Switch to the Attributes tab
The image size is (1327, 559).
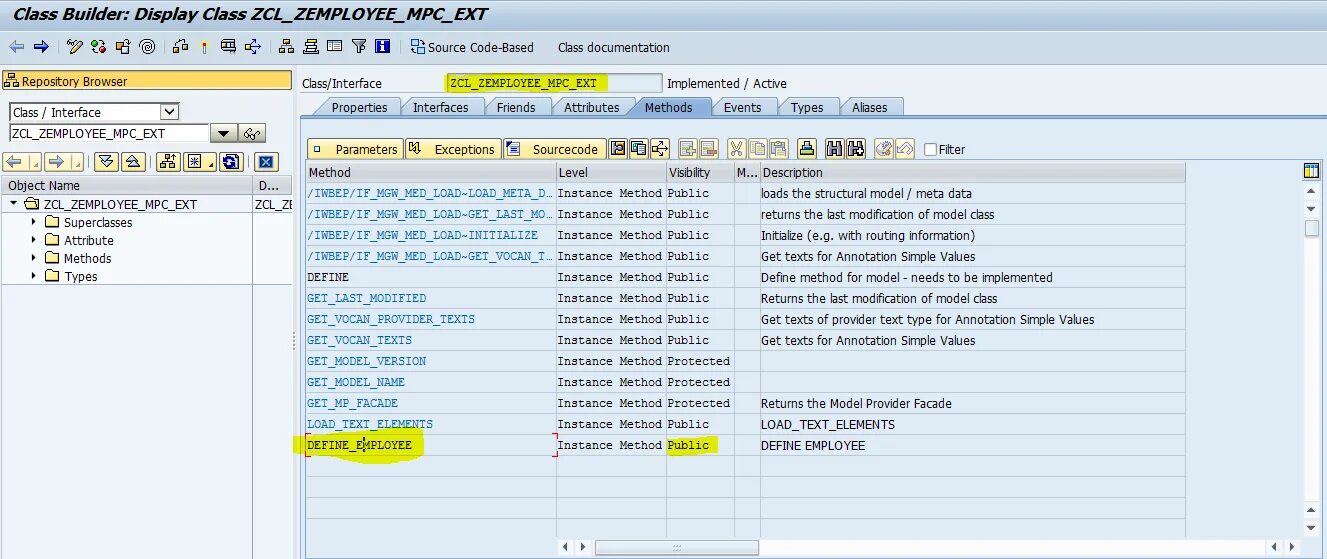coord(591,107)
